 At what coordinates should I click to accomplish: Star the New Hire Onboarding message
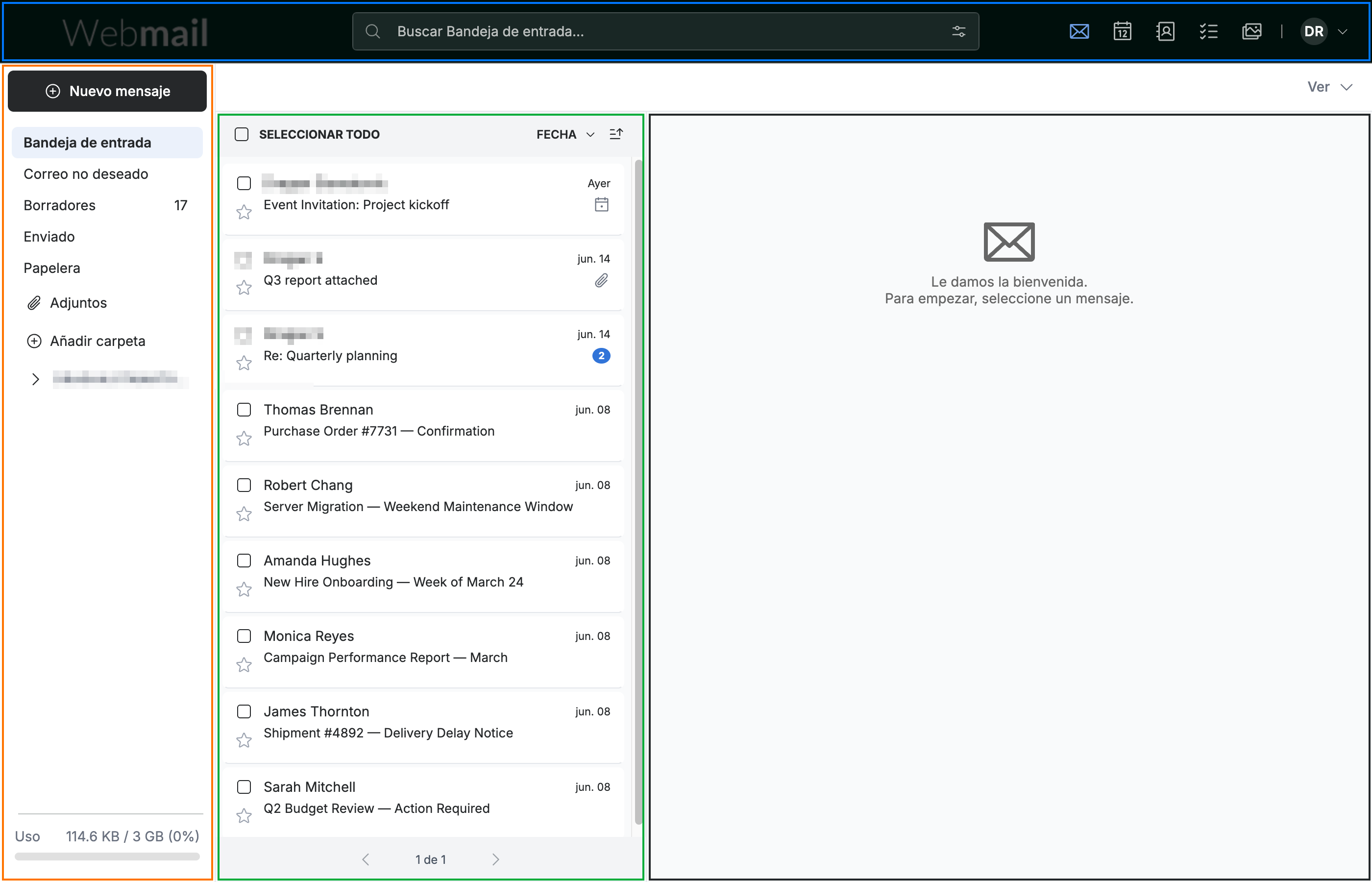click(244, 589)
